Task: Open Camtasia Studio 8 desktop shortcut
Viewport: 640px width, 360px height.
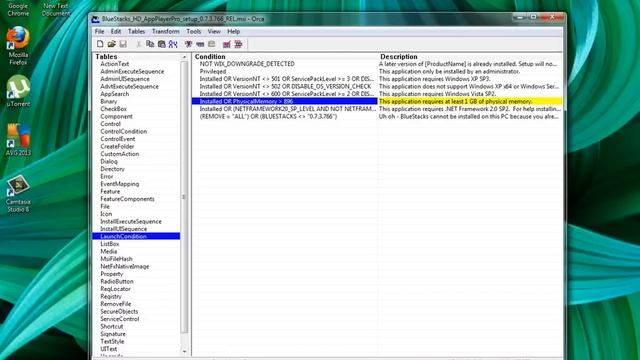Action: (x=18, y=193)
